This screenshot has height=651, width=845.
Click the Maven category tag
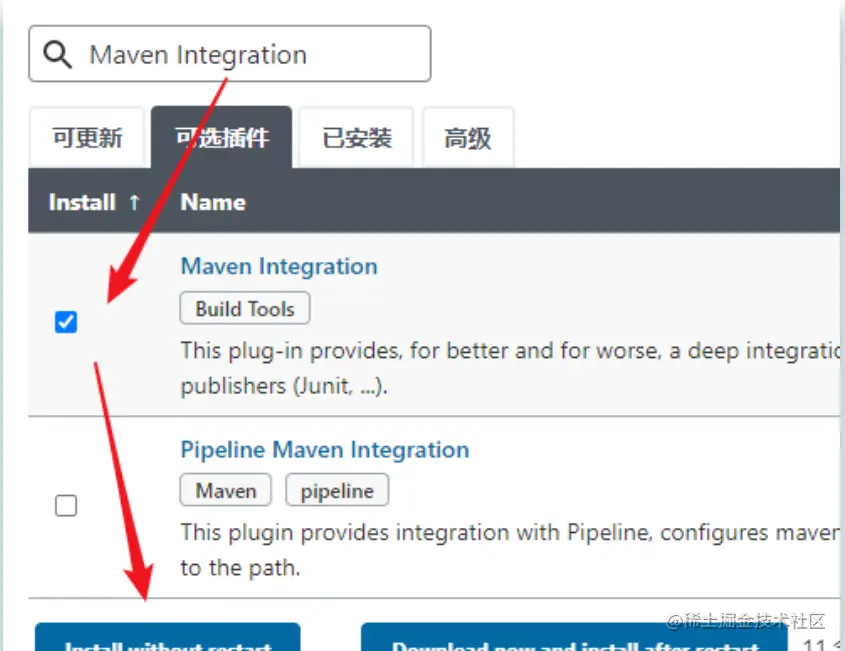[x=225, y=490]
